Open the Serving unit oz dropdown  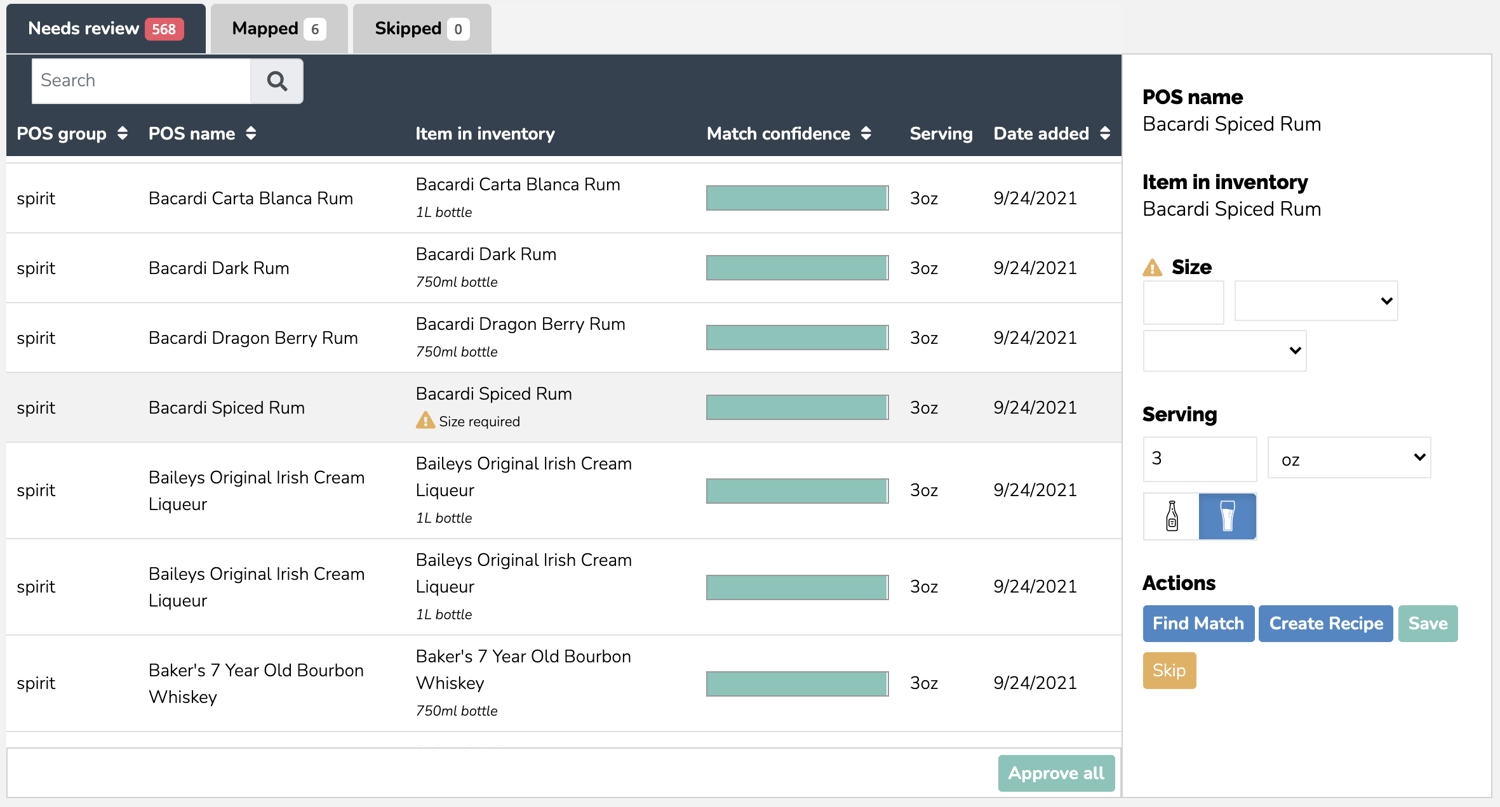(1349, 458)
